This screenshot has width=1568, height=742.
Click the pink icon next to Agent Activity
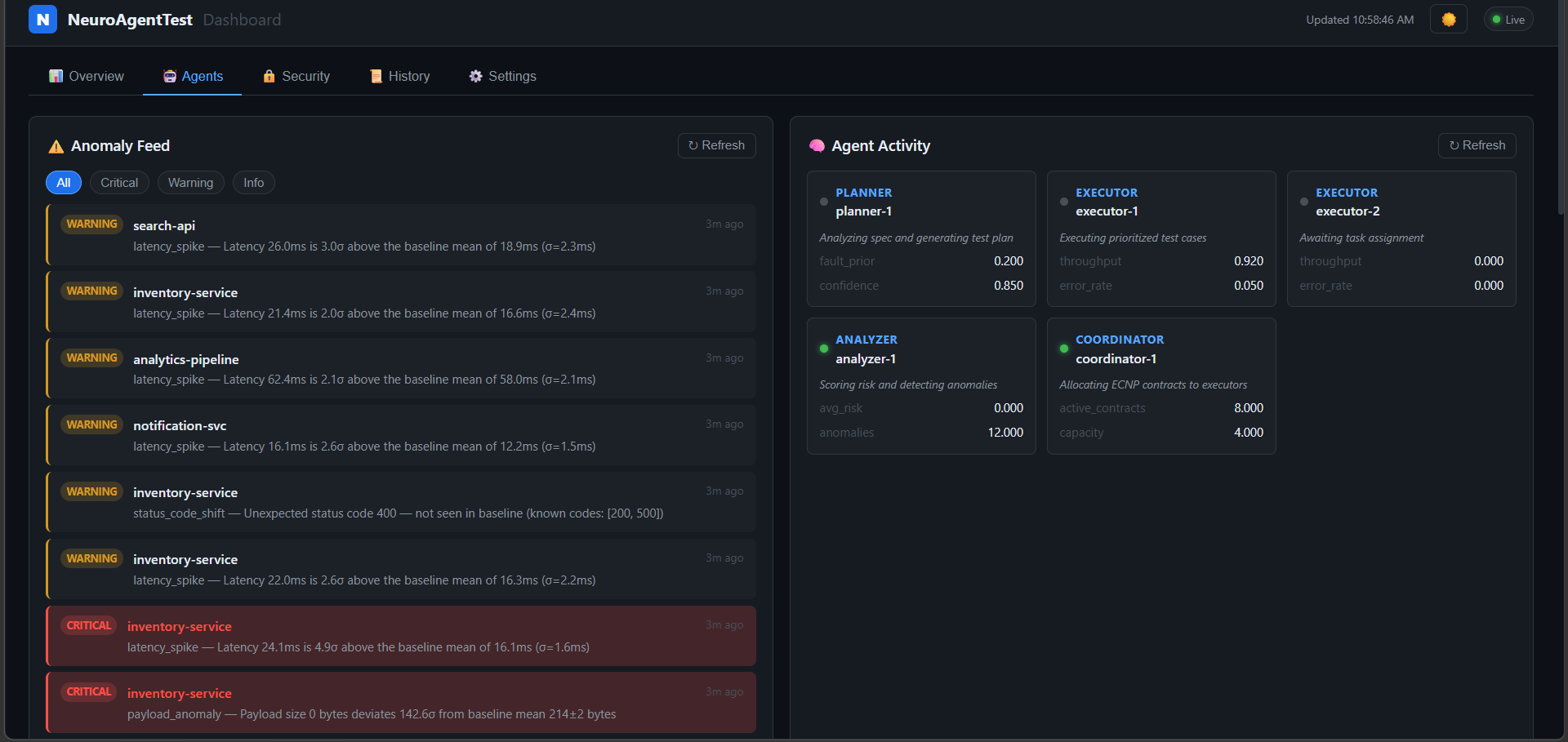(817, 146)
